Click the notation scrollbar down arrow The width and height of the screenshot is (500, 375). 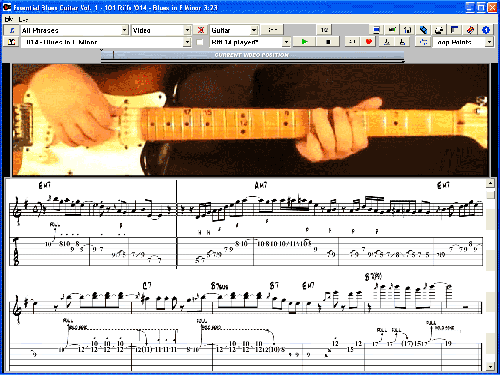coord(490,366)
